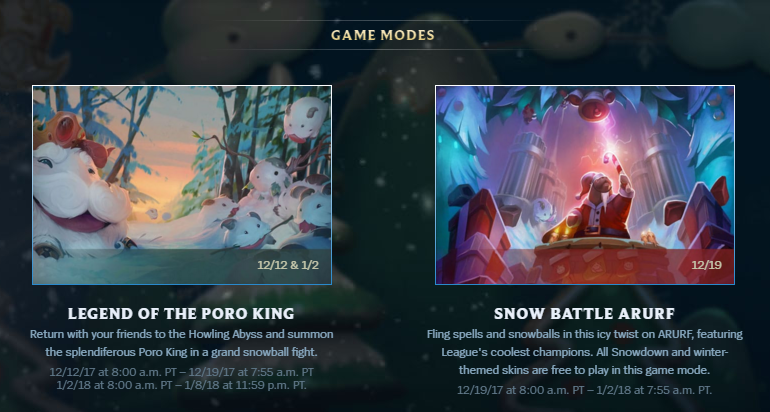
Task: Click the Santa walrus holding candy cane
Action: 599,204
